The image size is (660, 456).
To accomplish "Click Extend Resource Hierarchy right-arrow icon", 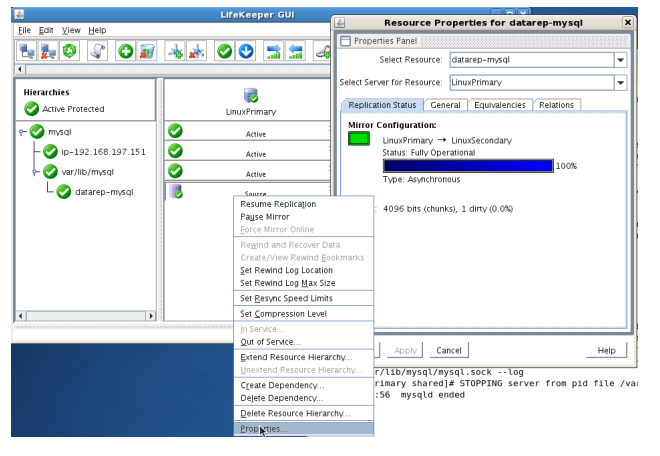I will [x=274, y=51].
